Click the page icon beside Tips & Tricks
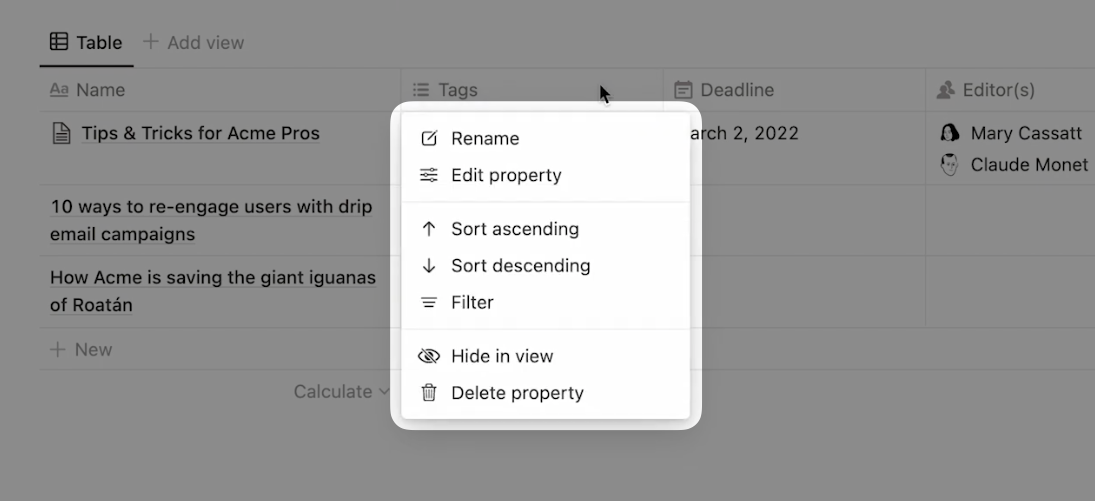Image resolution: width=1095 pixels, height=501 pixels. point(61,133)
